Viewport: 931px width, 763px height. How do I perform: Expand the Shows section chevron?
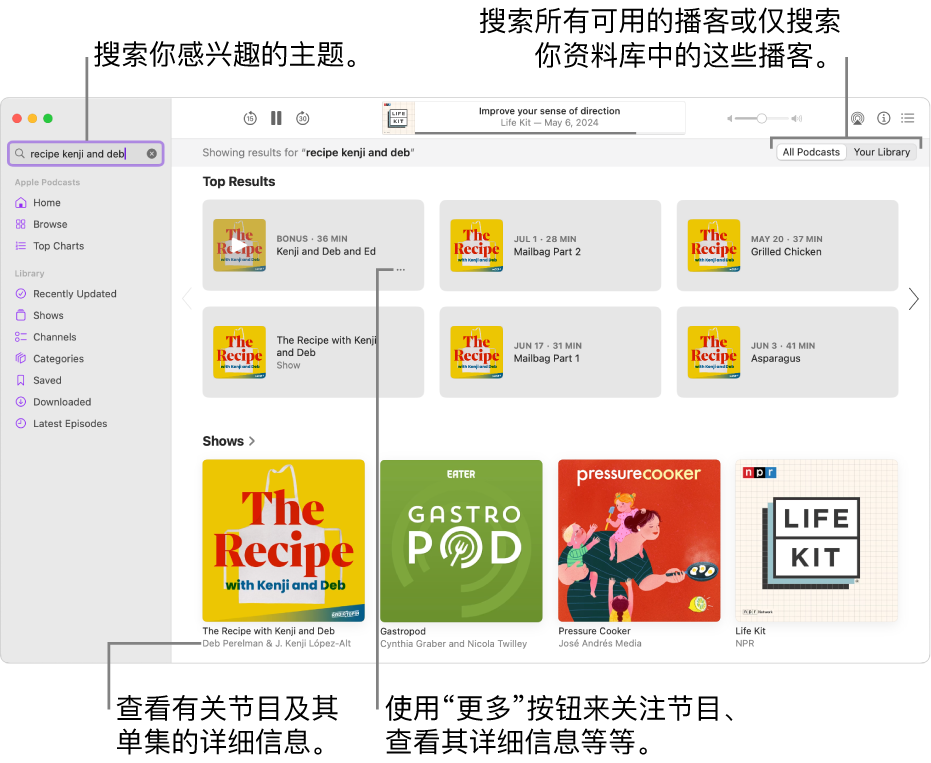(x=252, y=441)
